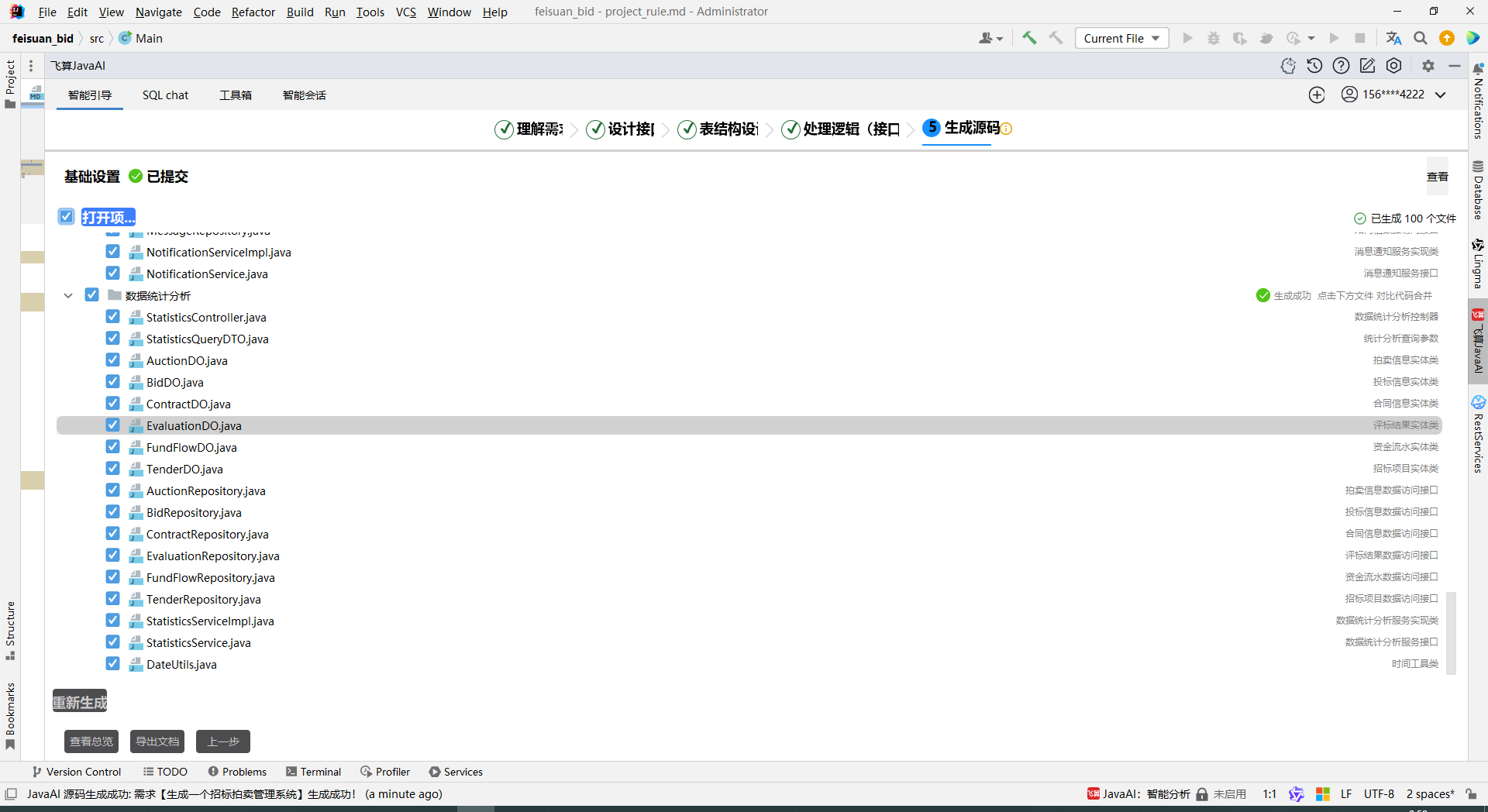1488x812 pixels.
Task: Click the 1:1 caret position indicator
Action: tap(1269, 794)
